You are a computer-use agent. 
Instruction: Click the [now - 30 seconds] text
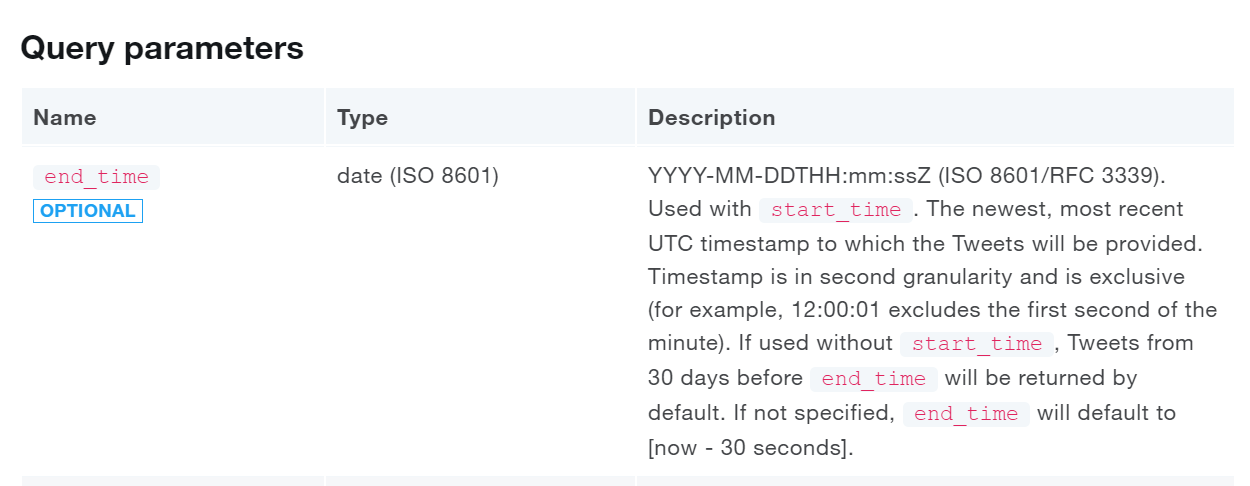tap(750, 448)
